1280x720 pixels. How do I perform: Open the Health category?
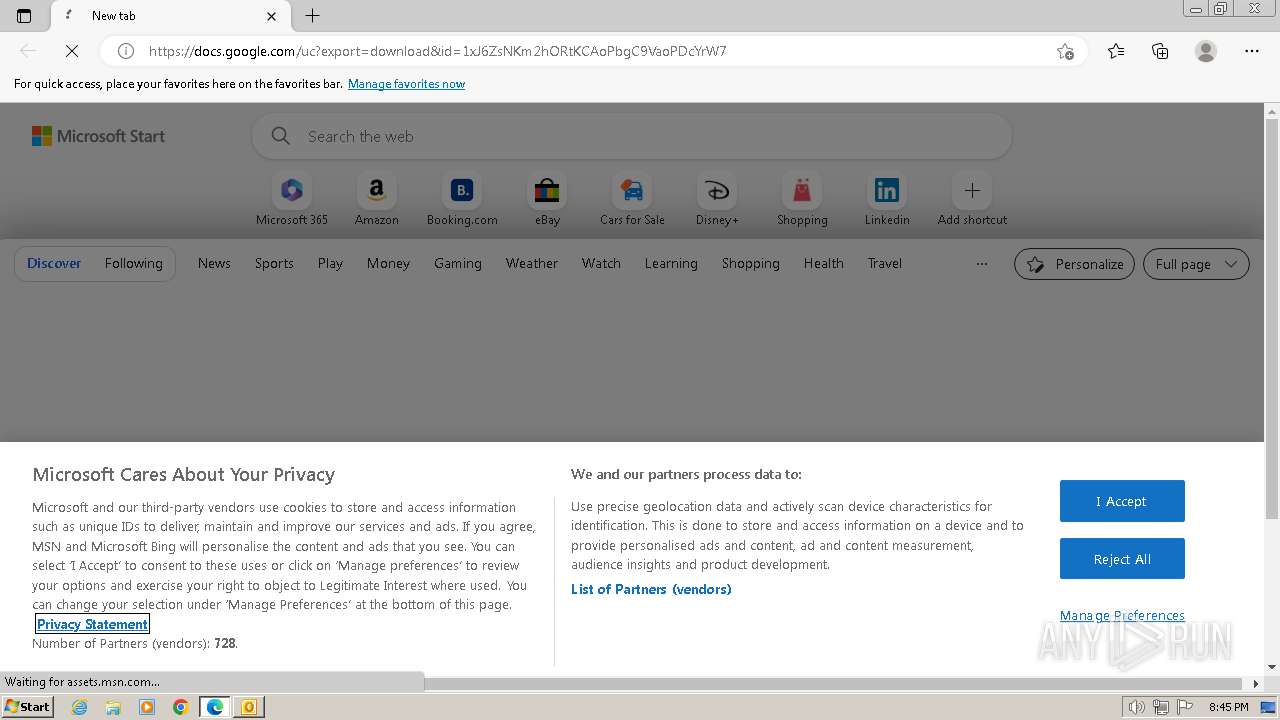click(823, 263)
